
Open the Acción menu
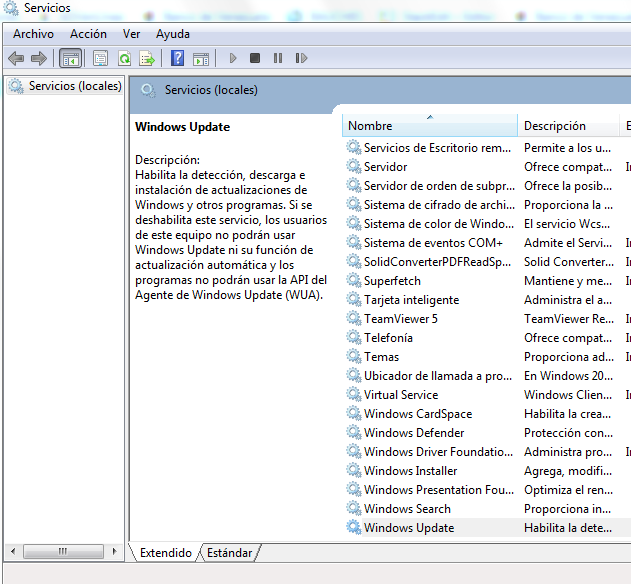click(x=88, y=34)
